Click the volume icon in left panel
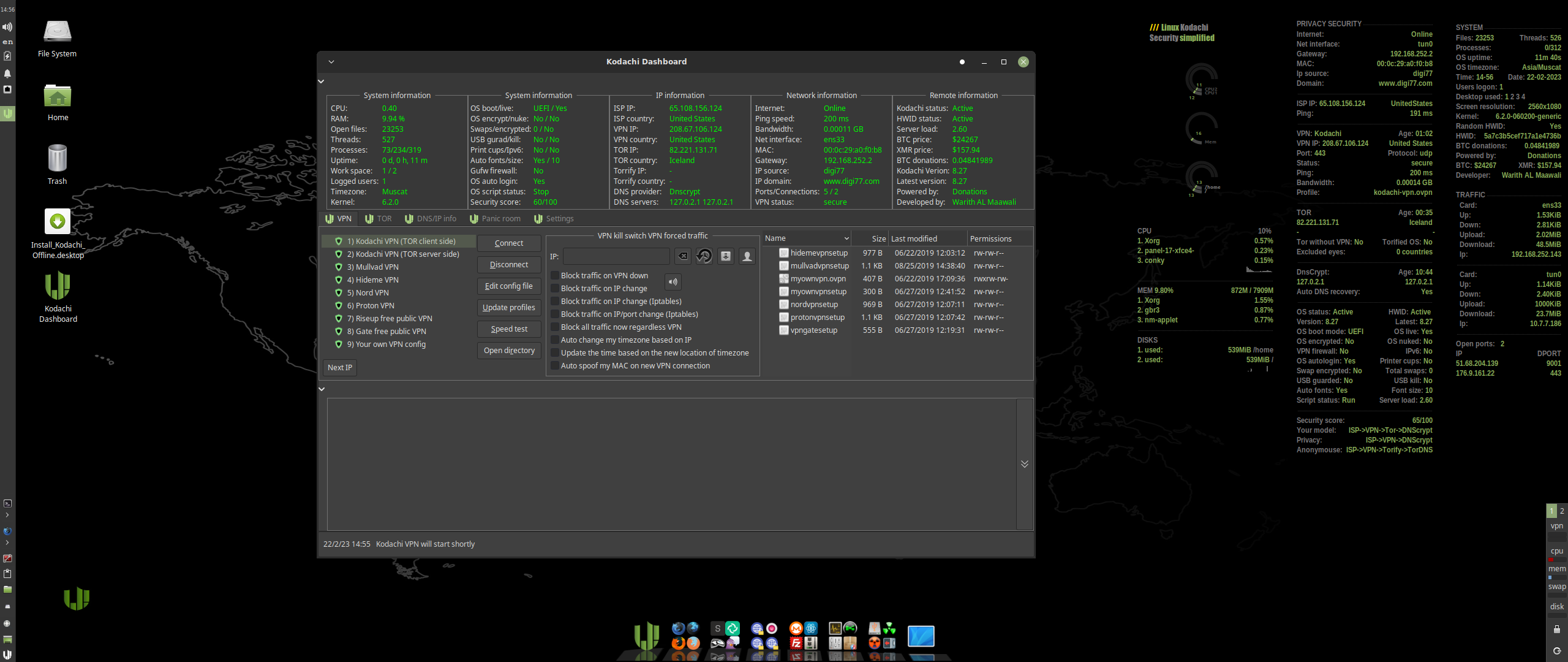This screenshot has height=662, width=1568. [7, 27]
